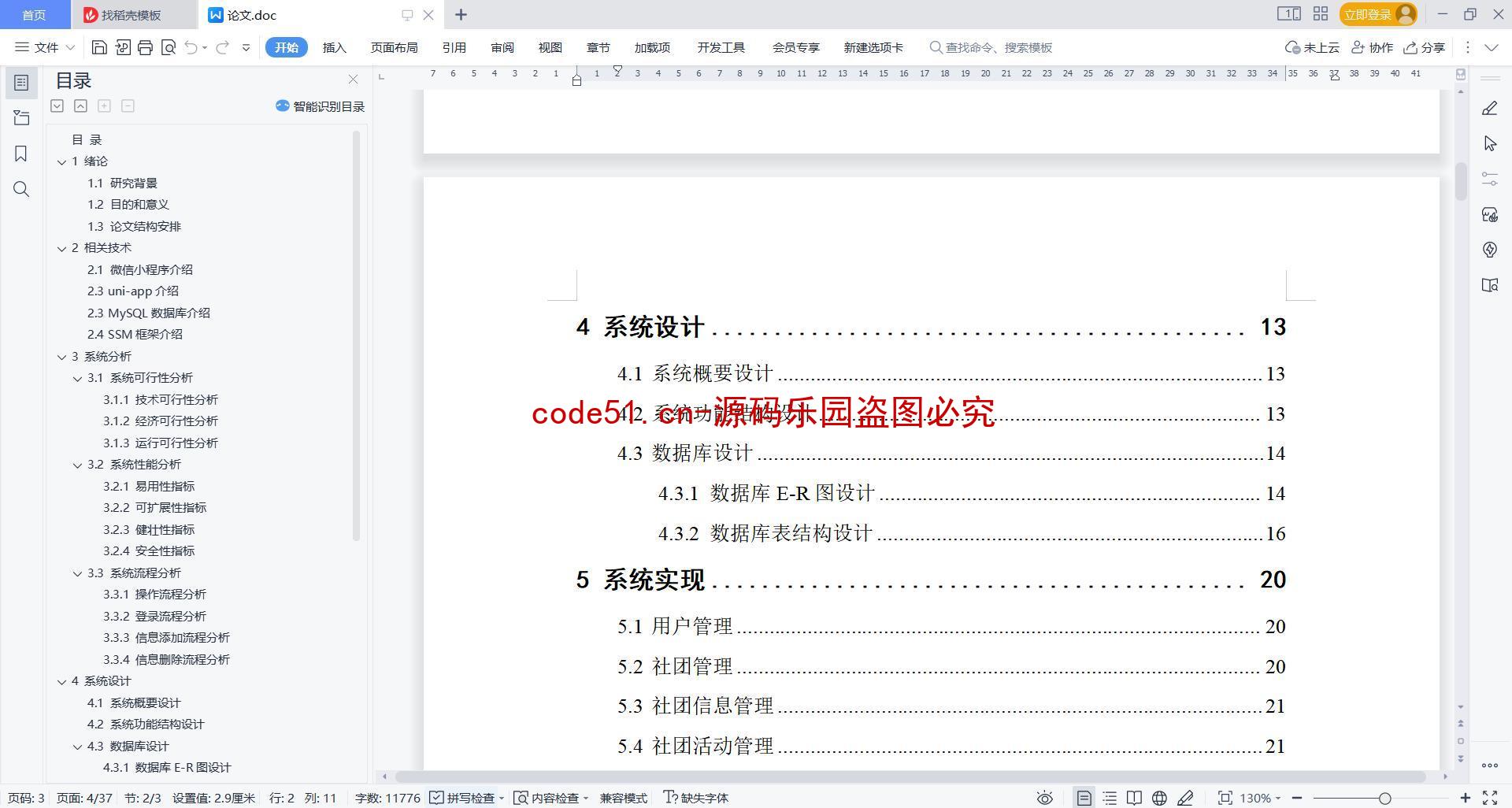Collapse all headings in the outline pane
Screen dimensions: 1512x808
80,106
